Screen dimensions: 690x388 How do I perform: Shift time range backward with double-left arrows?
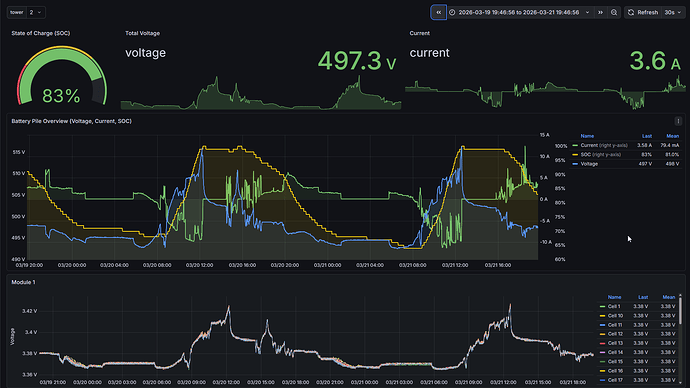(438, 12)
